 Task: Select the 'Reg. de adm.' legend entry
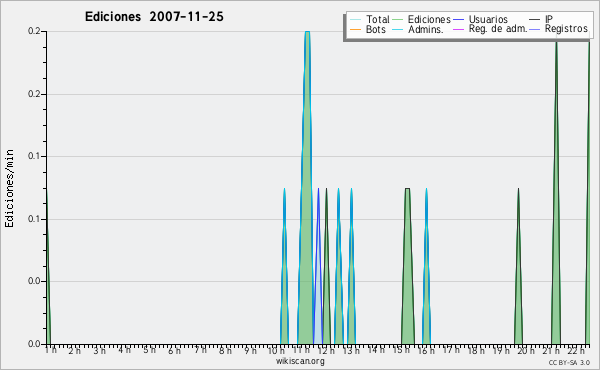click(x=490, y=29)
